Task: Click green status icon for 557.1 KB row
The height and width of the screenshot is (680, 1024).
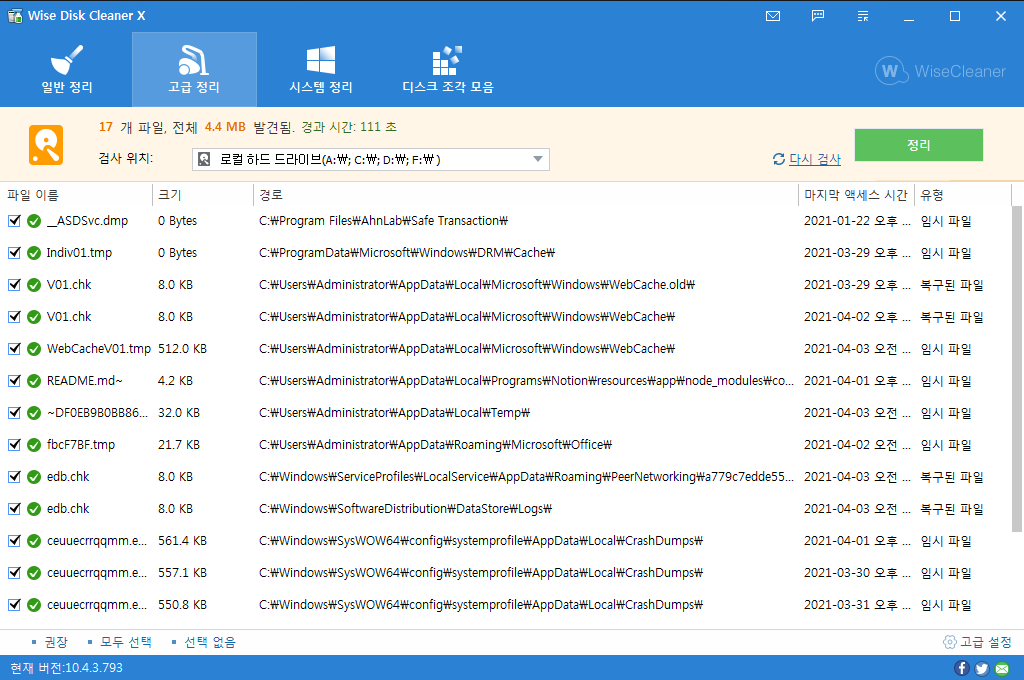Action: (34, 574)
